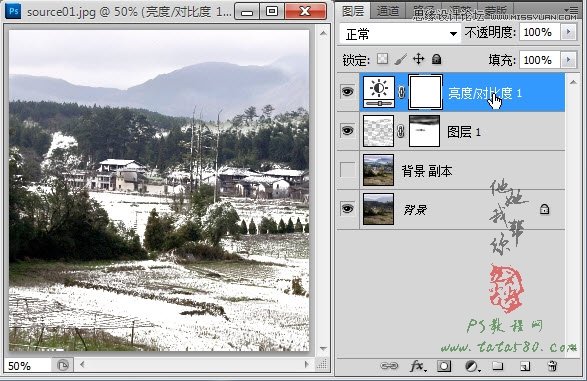This screenshot has width=587, height=381.
Task: Click lock icon on 背景 layer
Action: 544,209
